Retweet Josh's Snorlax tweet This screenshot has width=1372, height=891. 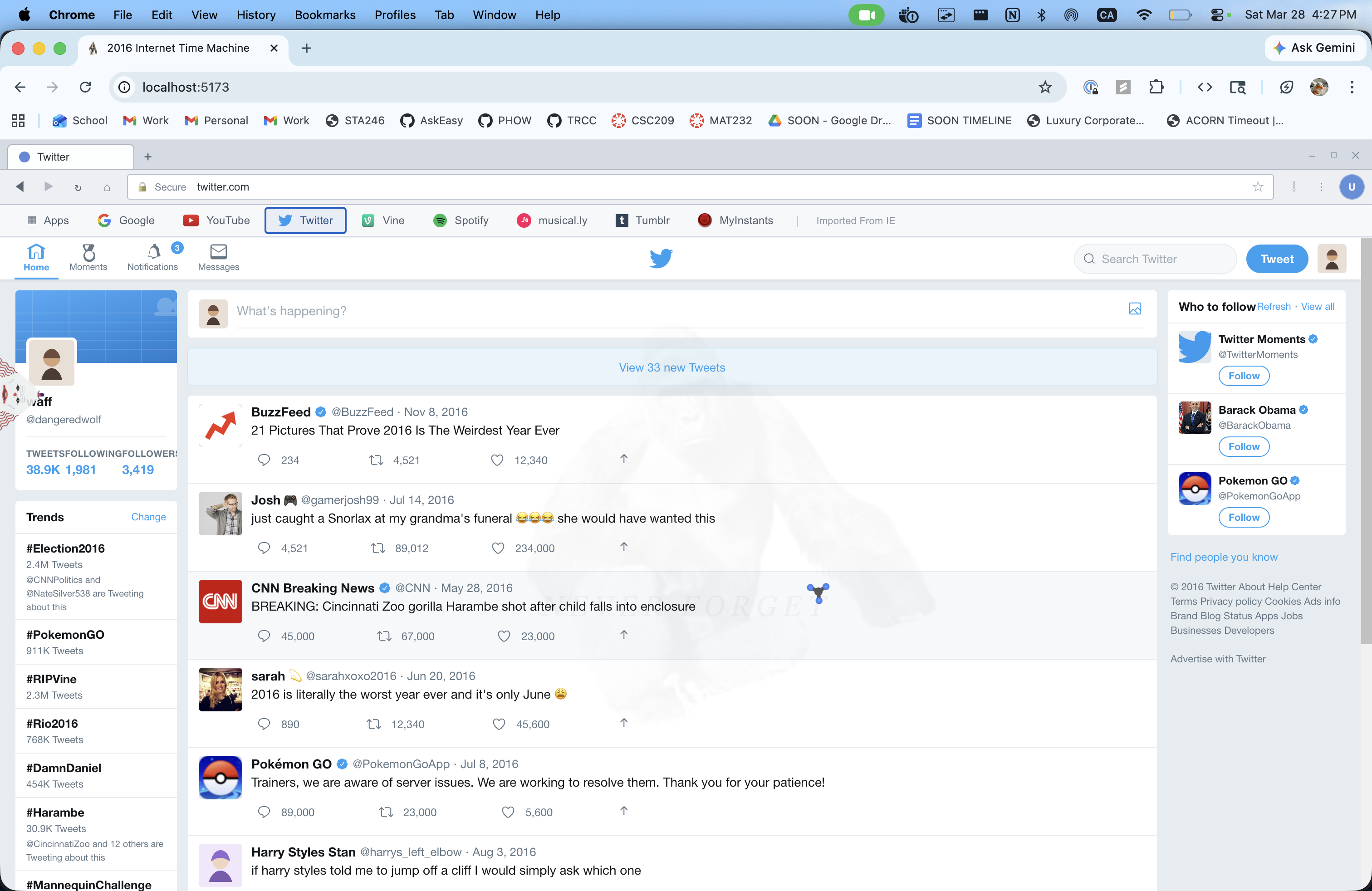tap(377, 548)
